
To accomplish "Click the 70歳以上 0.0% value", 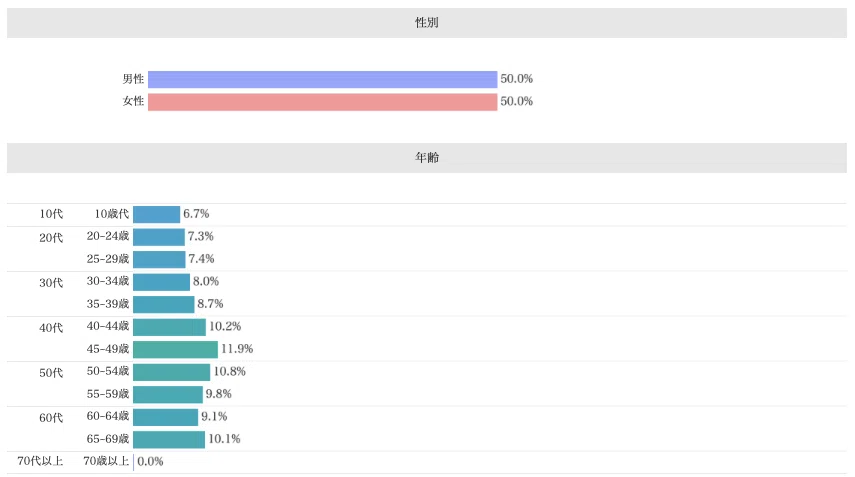I will point(150,462).
